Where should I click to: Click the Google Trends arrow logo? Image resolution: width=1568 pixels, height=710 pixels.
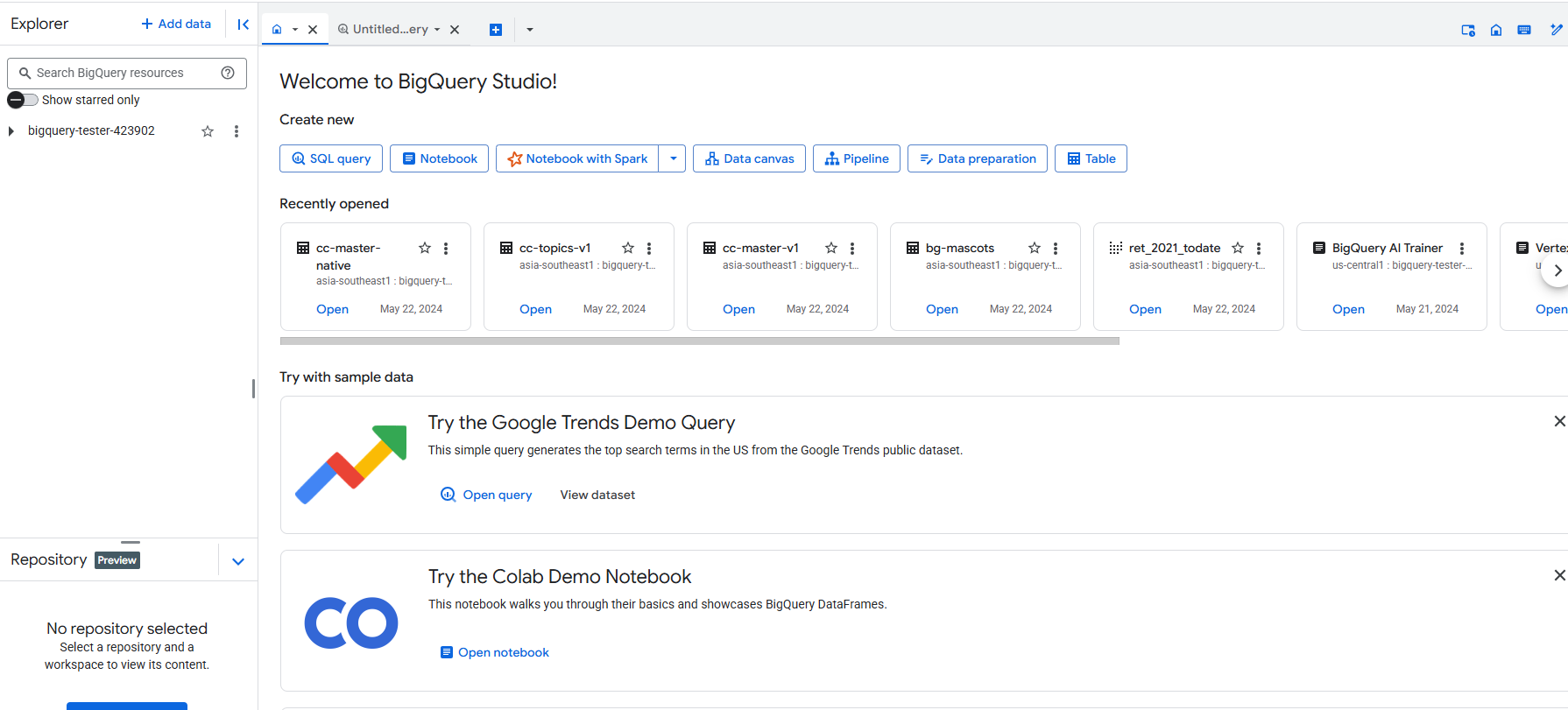[x=351, y=464]
